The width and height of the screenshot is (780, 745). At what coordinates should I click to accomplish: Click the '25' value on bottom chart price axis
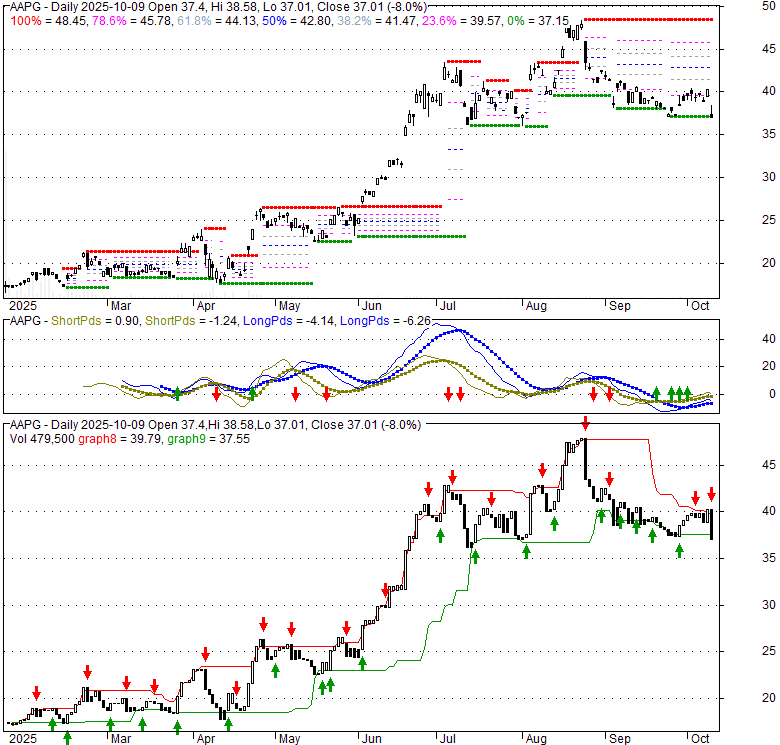coord(769,651)
